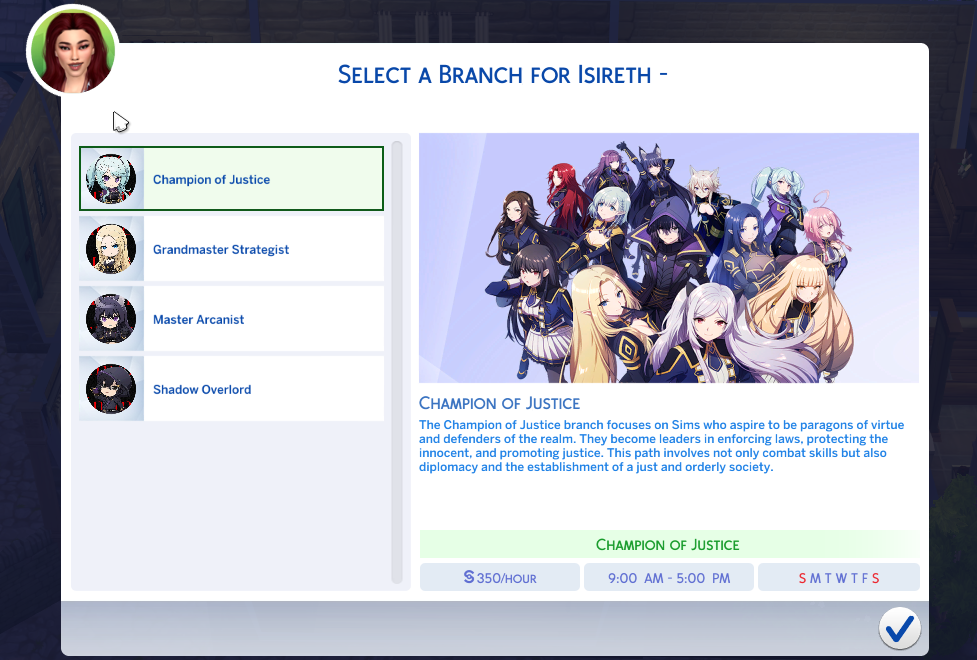
Task: Click the Select a Branch for Isireth title
Action: tap(502, 75)
